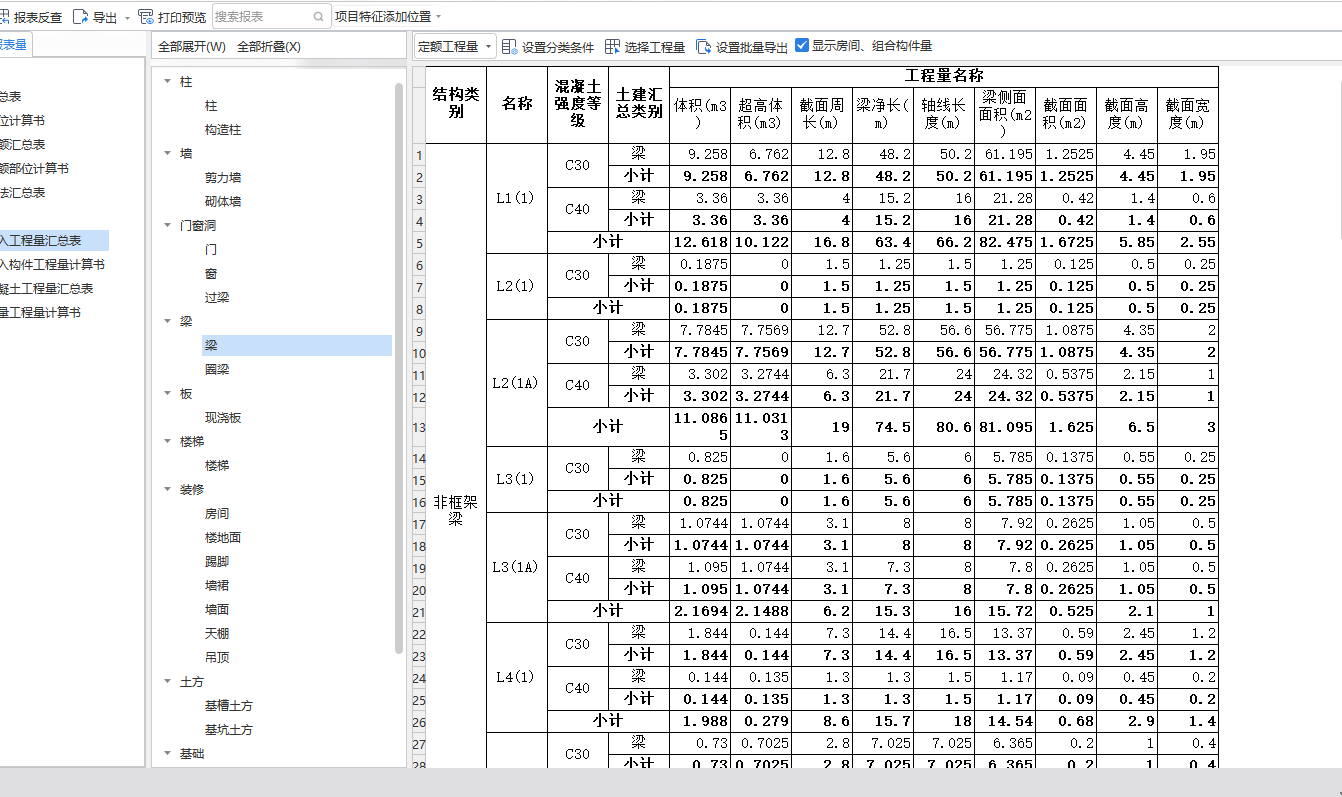This screenshot has width=1342, height=797.
Task: Open the 导出 dropdown arrow
Action: [127, 18]
